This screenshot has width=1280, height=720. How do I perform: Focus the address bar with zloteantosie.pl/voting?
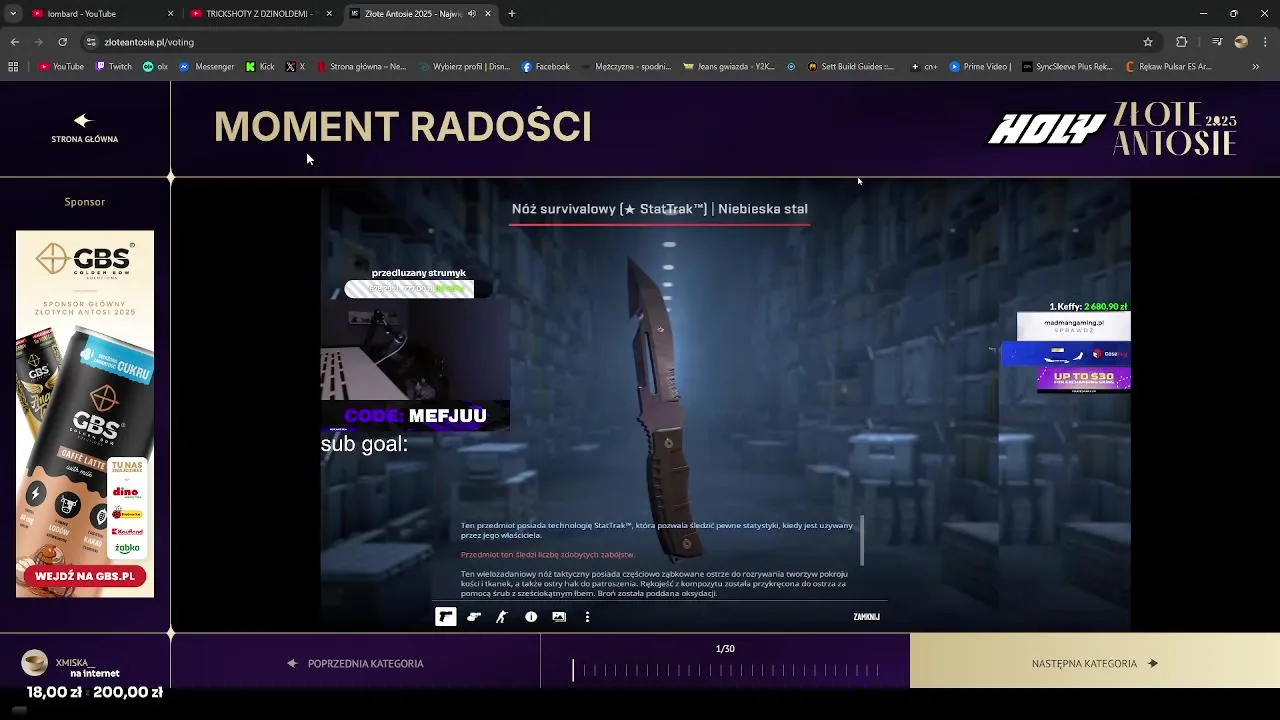coord(620,42)
